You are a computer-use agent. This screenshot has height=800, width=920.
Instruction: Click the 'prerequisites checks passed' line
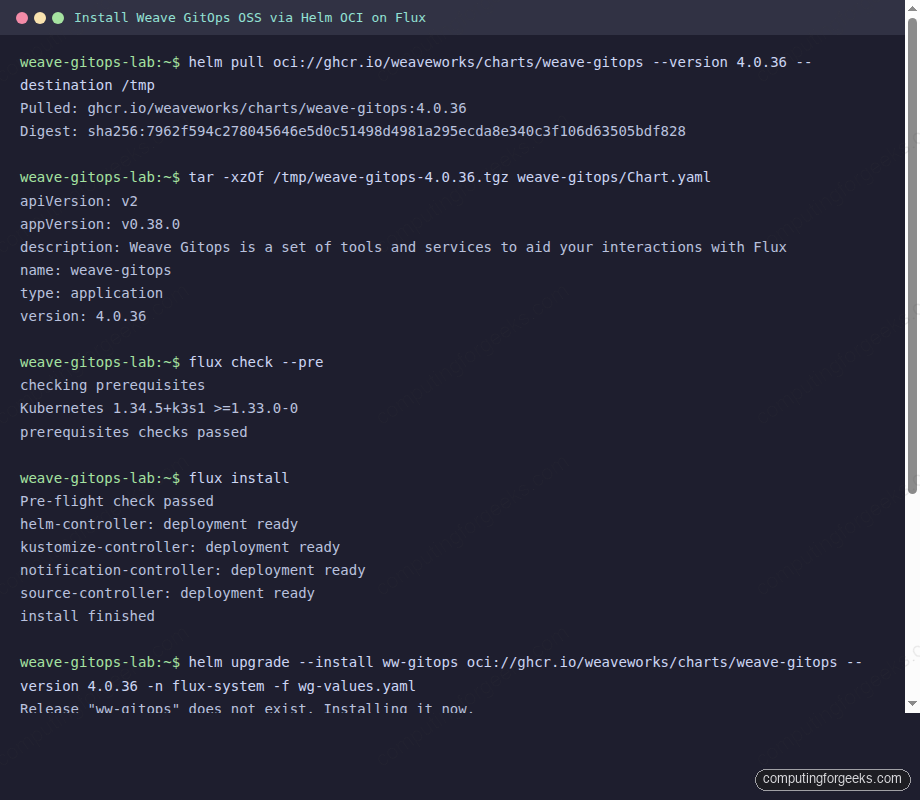point(134,433)
